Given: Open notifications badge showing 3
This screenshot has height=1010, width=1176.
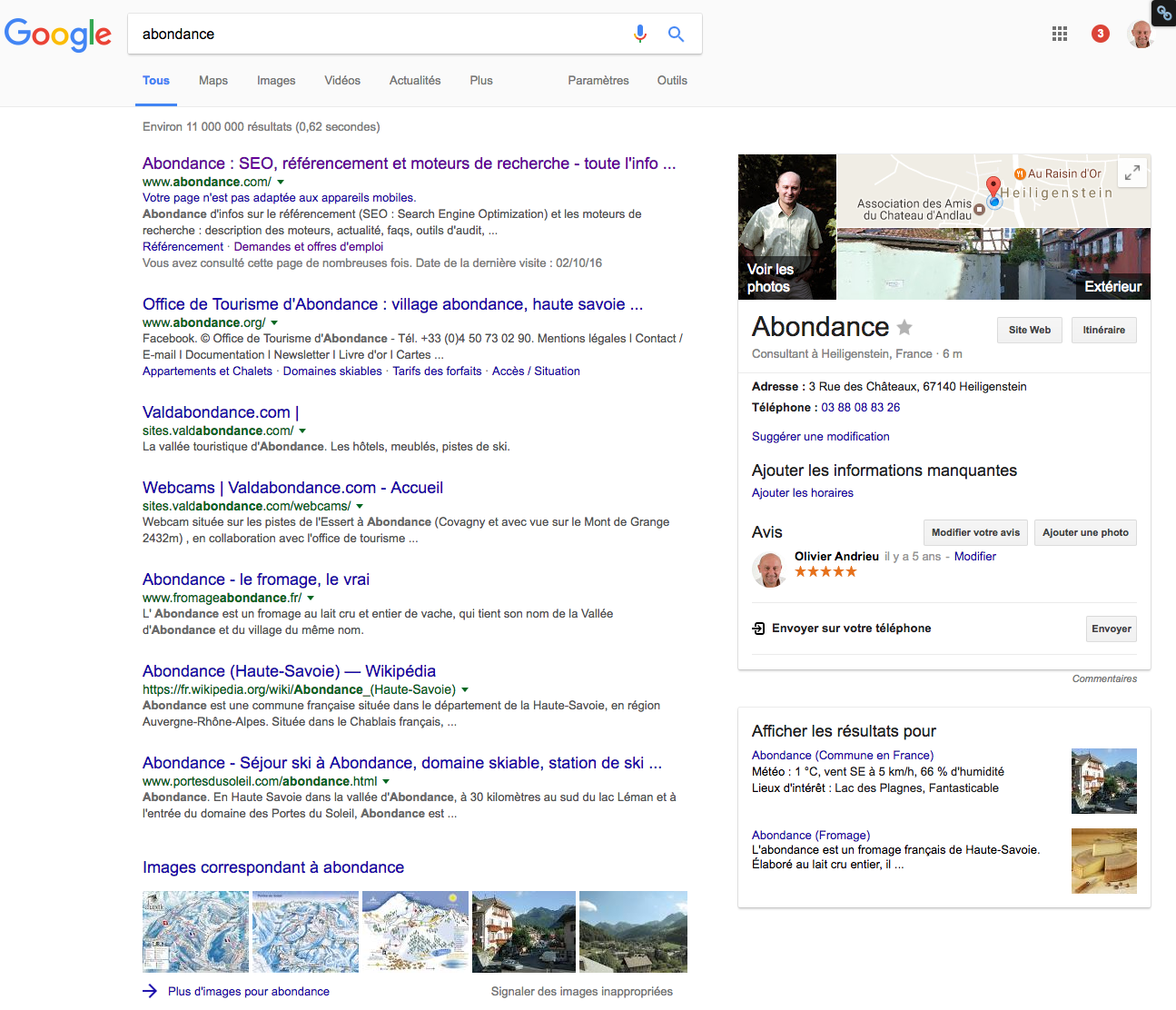Looking at the screenshot, I should tap(1101, 34).
